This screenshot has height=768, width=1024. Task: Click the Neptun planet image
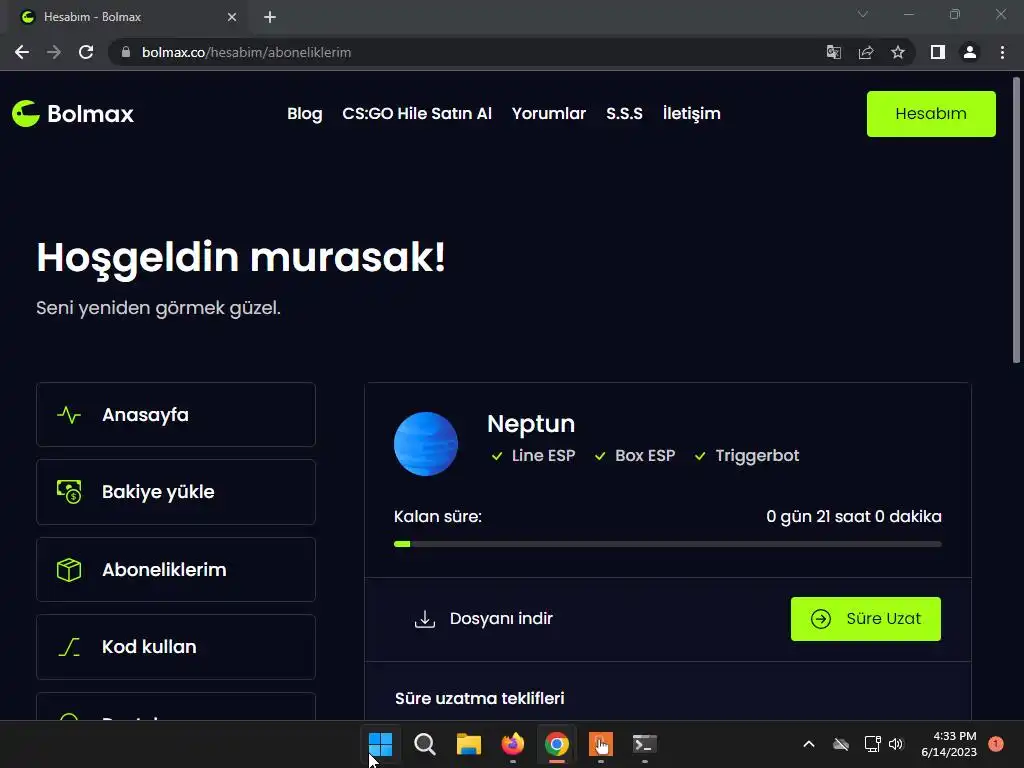point(426,443)
